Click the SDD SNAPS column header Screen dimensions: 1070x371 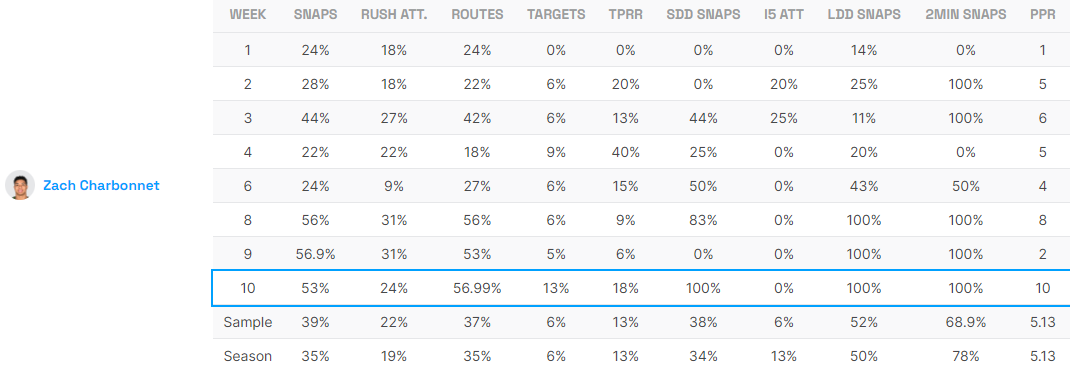[x=704, y=15]
